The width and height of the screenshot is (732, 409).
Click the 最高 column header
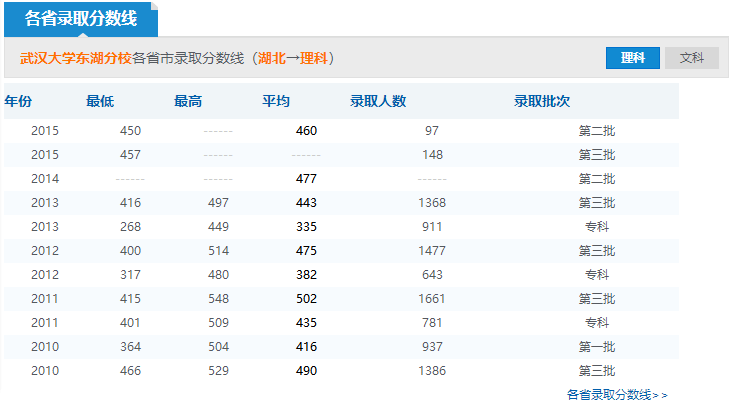point(188,101)
